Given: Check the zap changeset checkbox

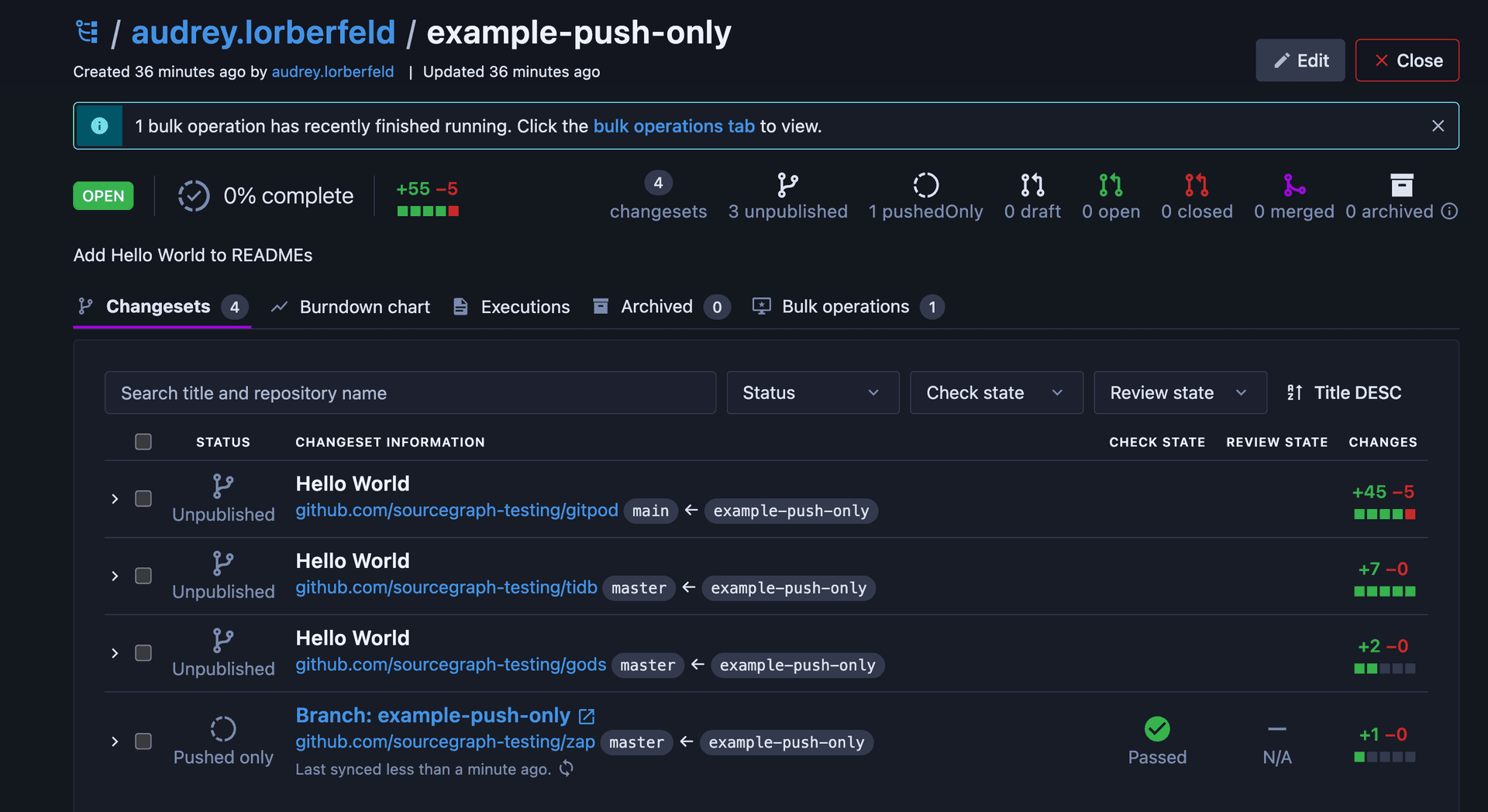Looking at the screenshot, I should pos(143,741).
